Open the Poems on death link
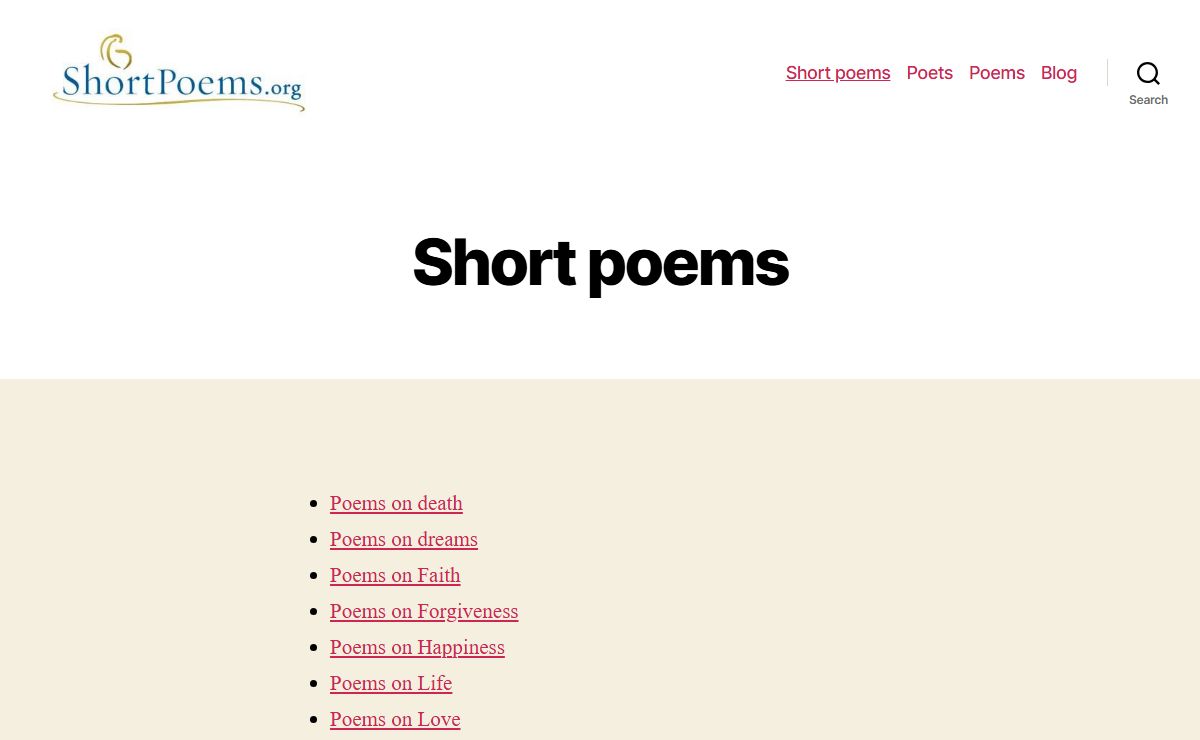 click(x=396, y=503)
